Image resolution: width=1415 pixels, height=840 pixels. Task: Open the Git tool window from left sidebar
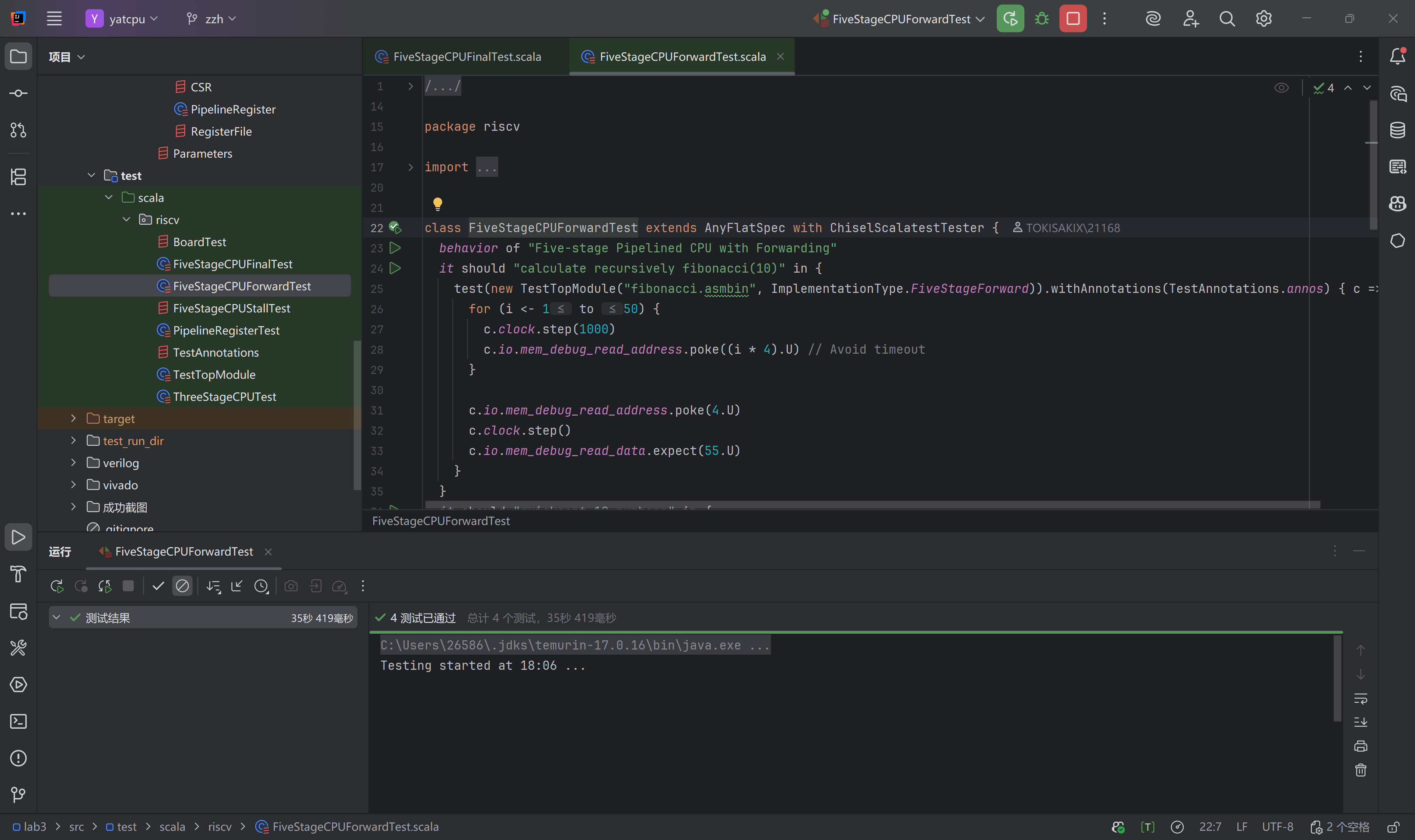(x=18, y=795)
